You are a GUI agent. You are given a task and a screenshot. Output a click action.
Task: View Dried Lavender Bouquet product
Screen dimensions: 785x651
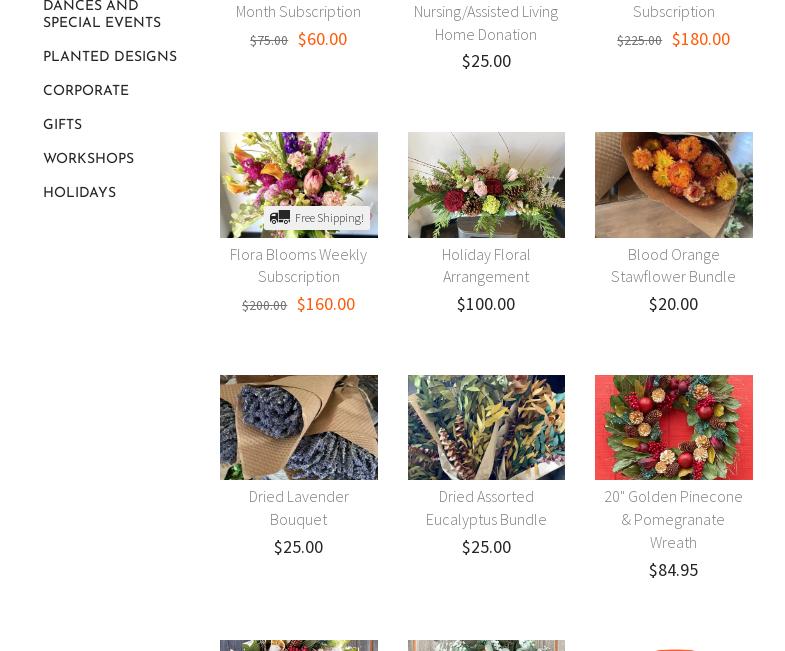pyautogui.click(x=298, y=507)
